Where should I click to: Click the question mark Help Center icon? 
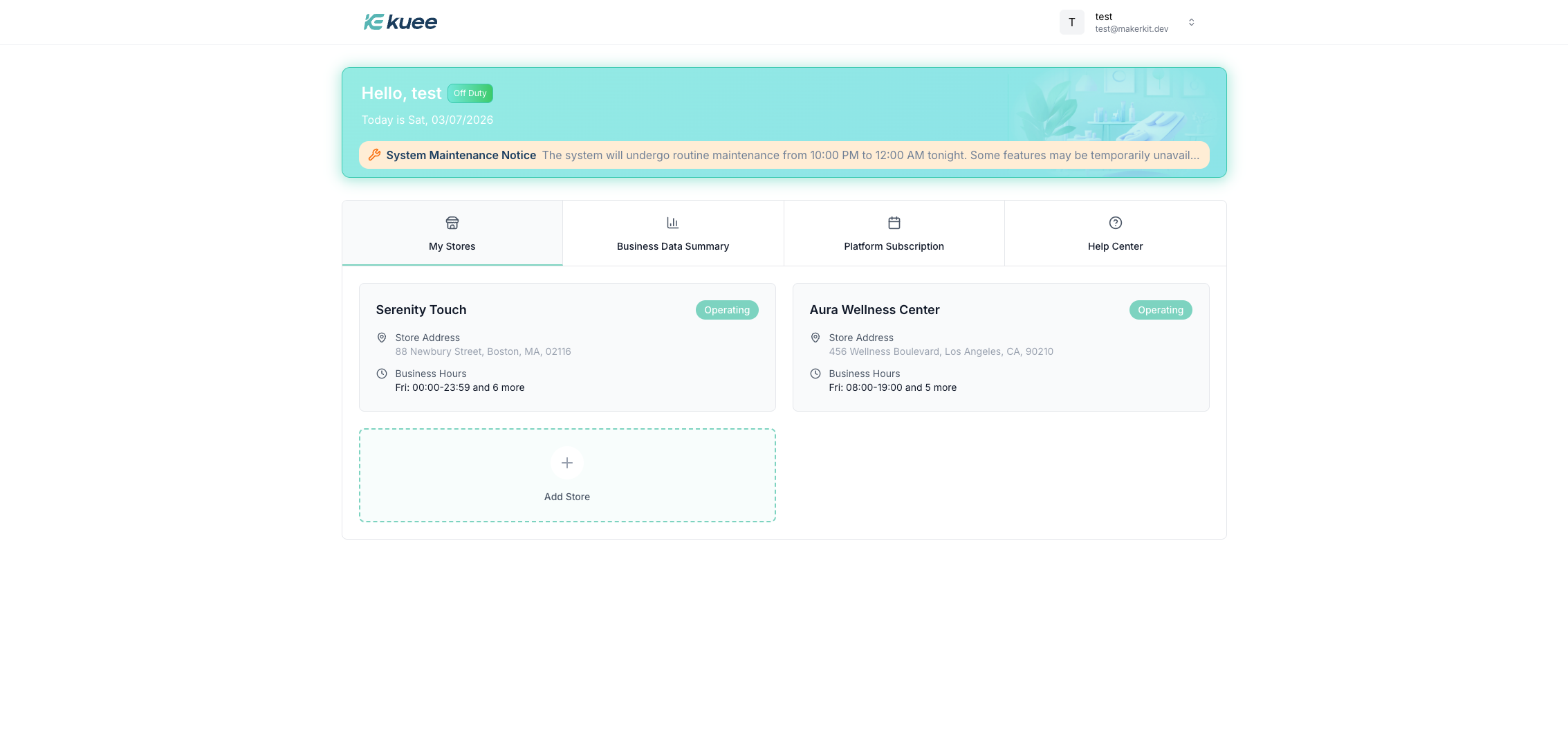[1115, 223]
